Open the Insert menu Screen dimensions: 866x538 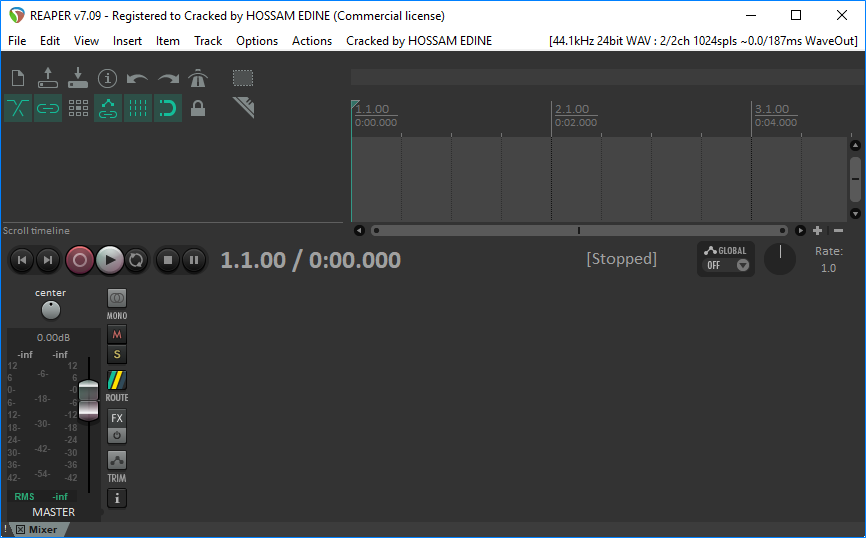pos(127,41)
